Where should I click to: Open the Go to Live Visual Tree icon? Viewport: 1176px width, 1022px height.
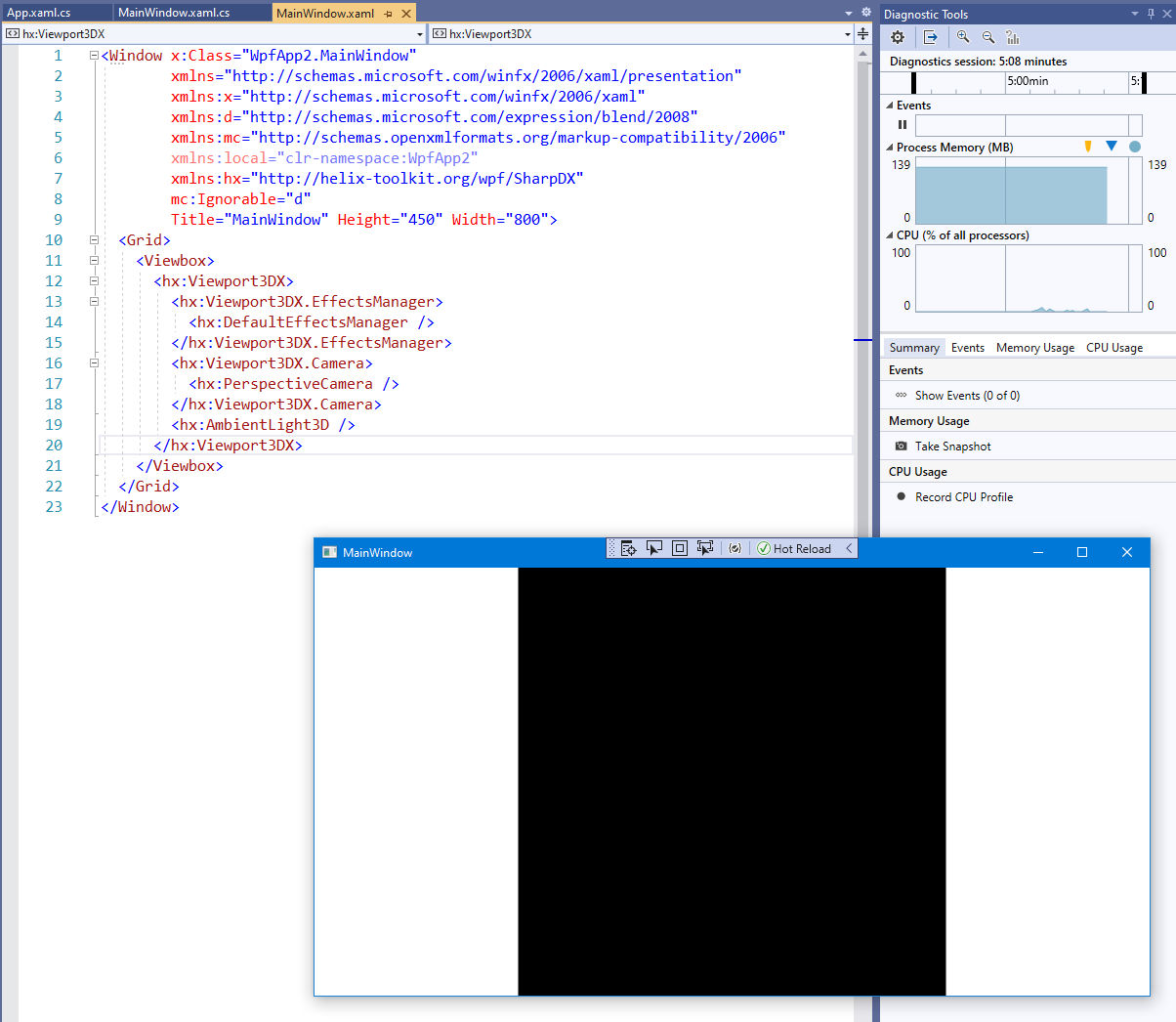coord(629,548)
